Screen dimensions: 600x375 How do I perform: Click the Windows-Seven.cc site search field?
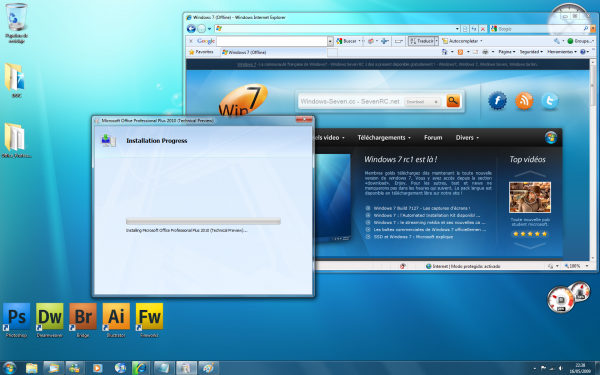click(350, 102)
